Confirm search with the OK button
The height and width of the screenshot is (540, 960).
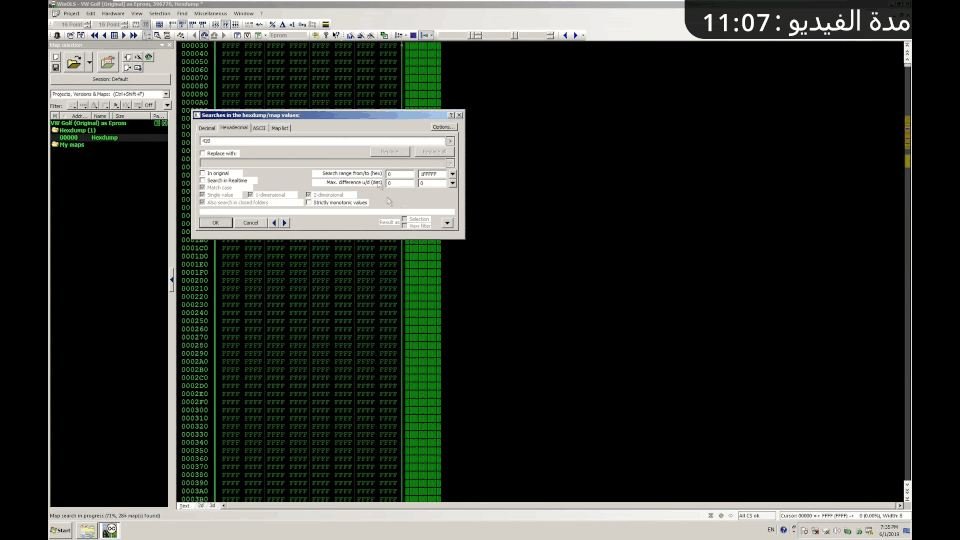[216, 223]
